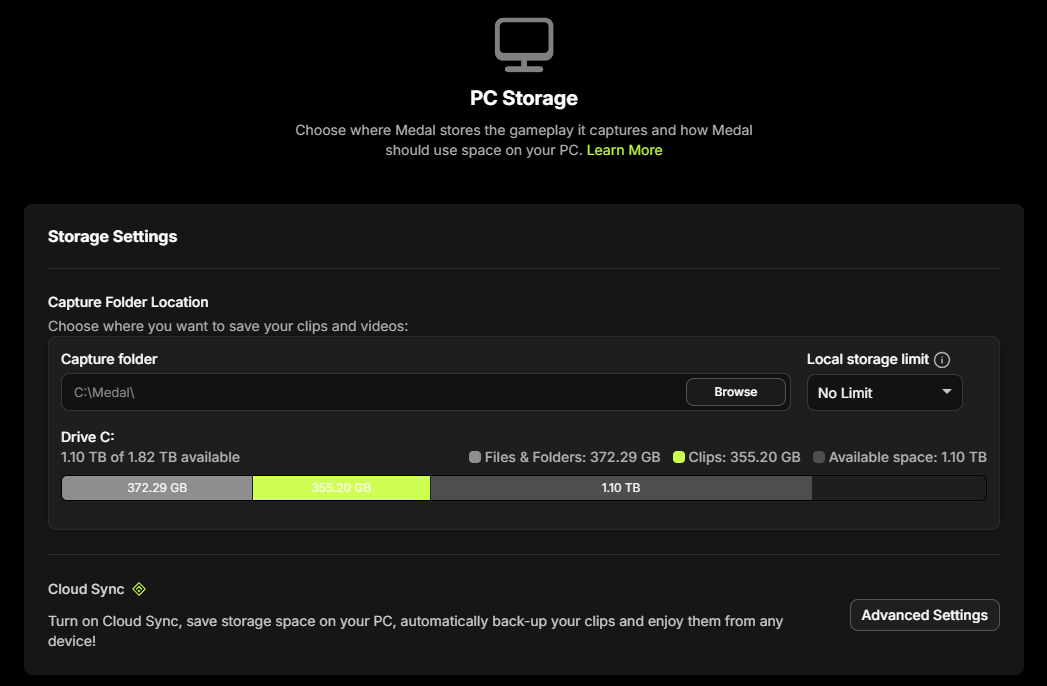Click the Cloud Sync label
This screenshot has height=686, width=1047.
(x=86, y=589)
